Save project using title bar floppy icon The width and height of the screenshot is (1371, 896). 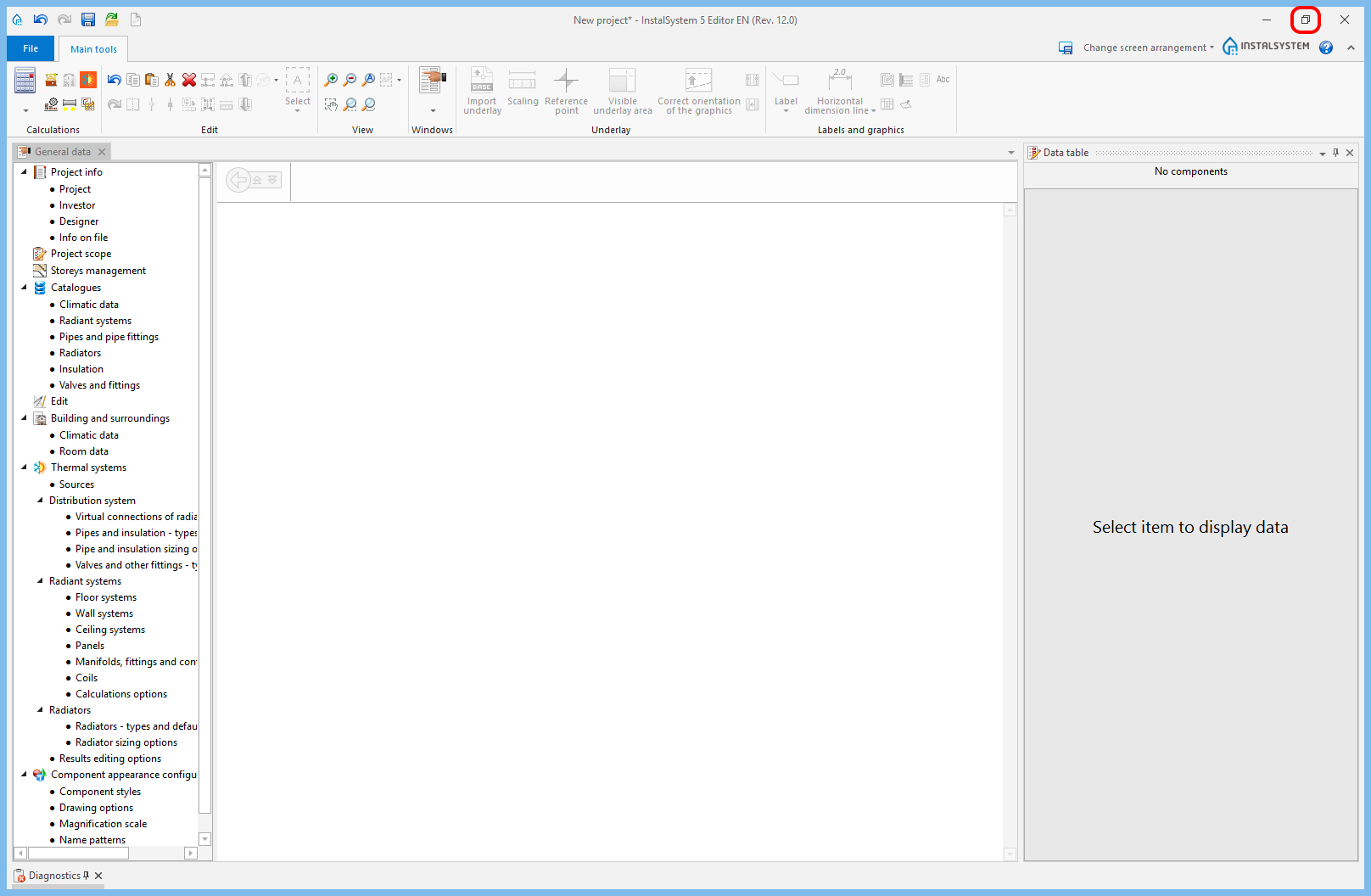(x=87, y=20)
